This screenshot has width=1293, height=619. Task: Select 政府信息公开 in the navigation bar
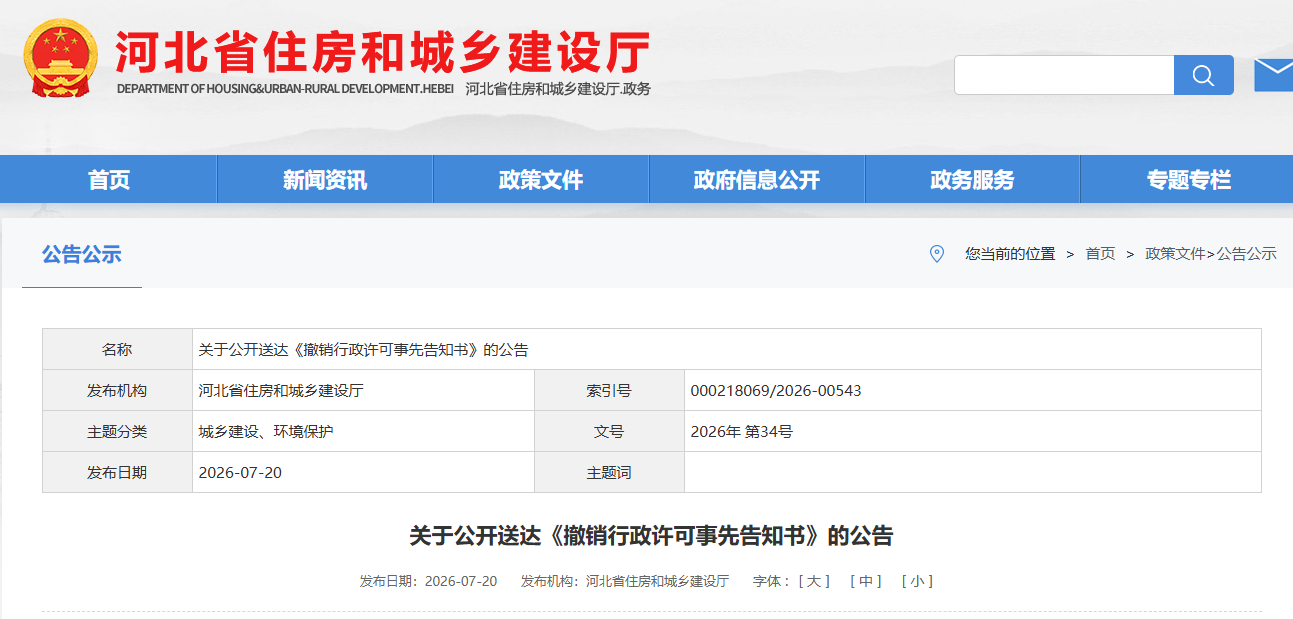(757, 180)
